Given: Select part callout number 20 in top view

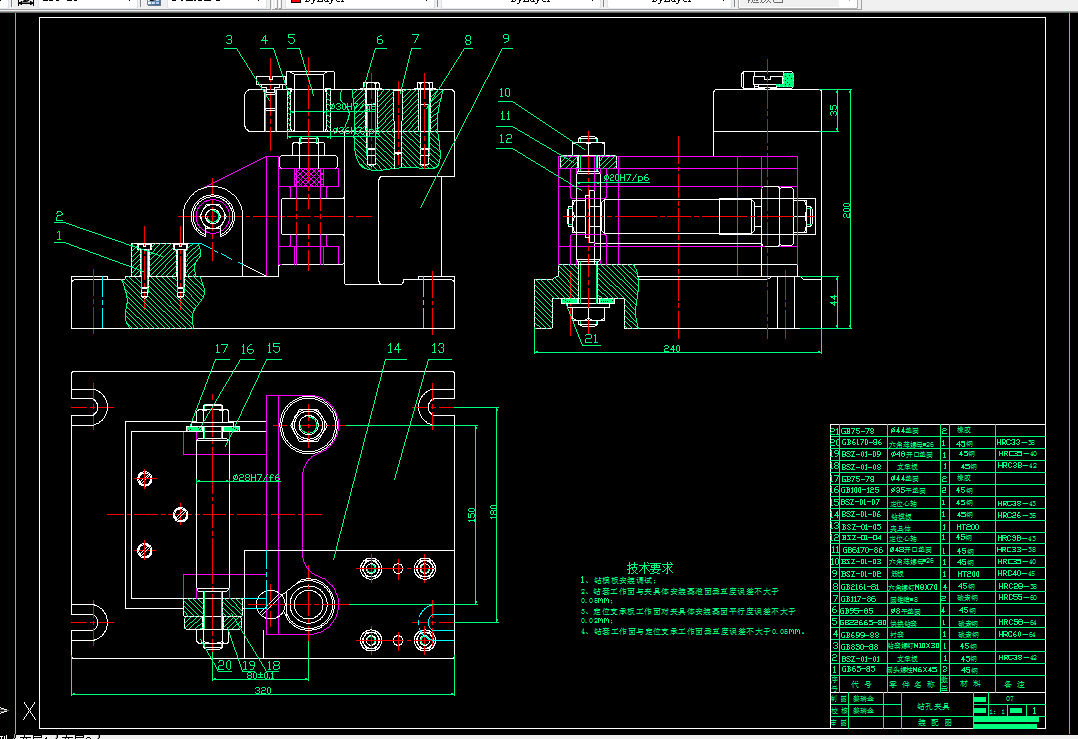Looking at the screenshot, I should 224,665.
